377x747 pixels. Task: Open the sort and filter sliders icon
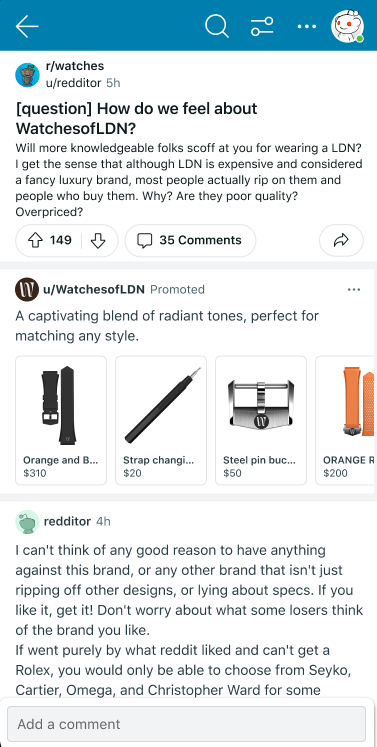pos(262,26)
